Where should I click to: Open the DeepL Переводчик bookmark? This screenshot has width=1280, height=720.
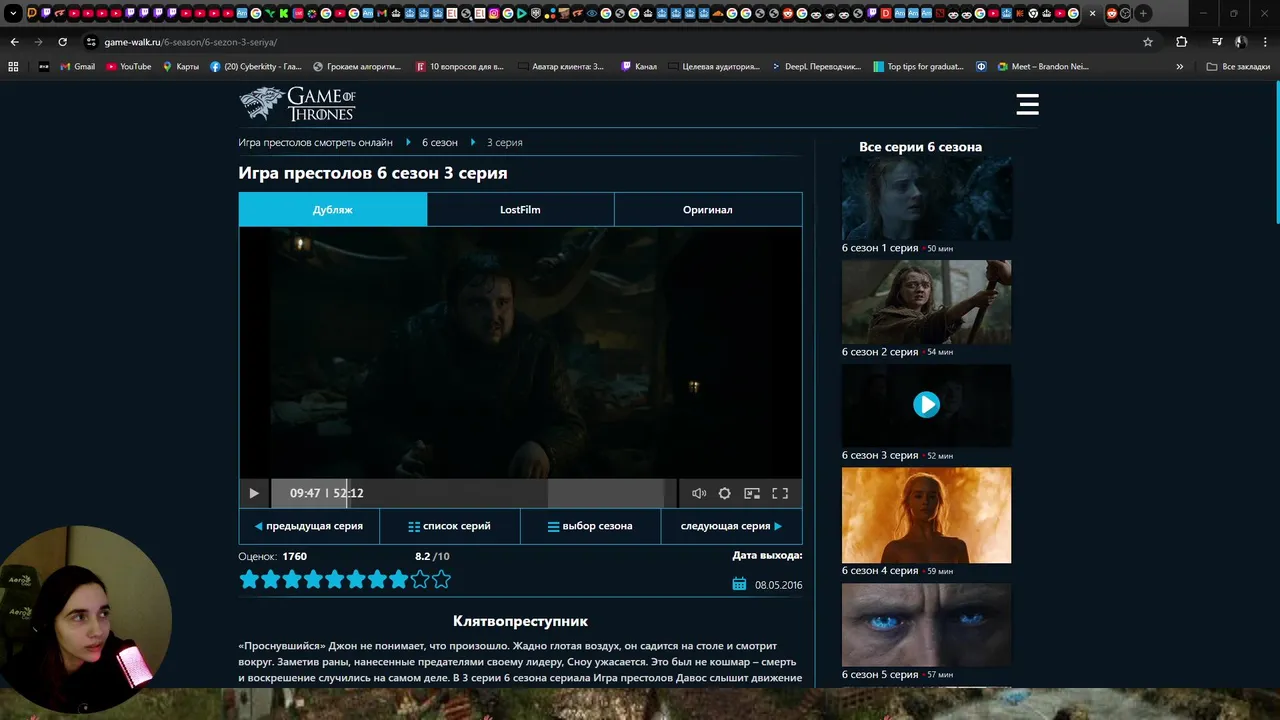[816, 67]
